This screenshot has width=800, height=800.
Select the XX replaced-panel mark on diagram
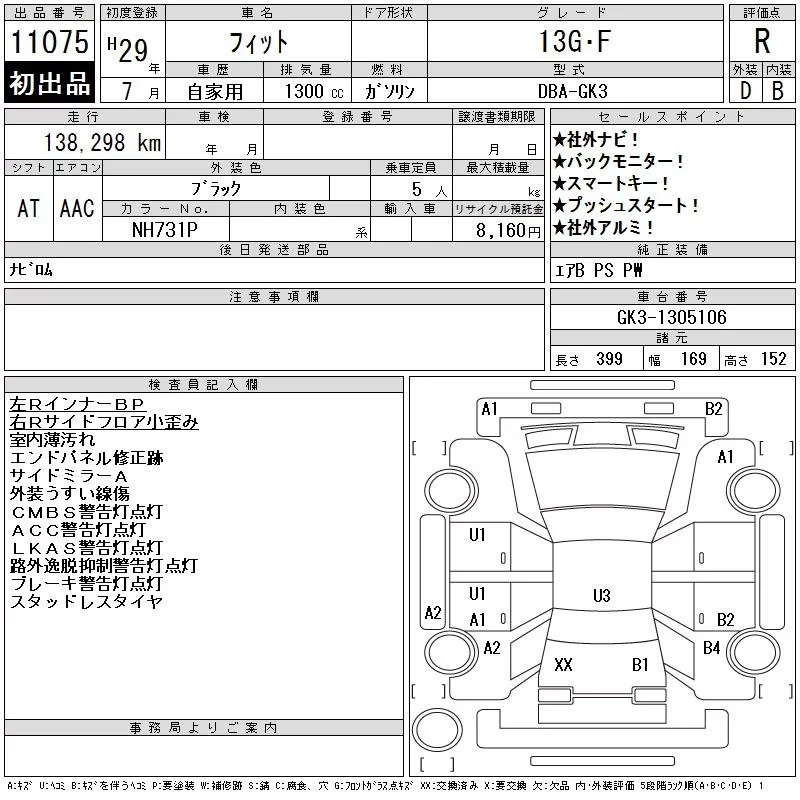click(x=563, y=664)
